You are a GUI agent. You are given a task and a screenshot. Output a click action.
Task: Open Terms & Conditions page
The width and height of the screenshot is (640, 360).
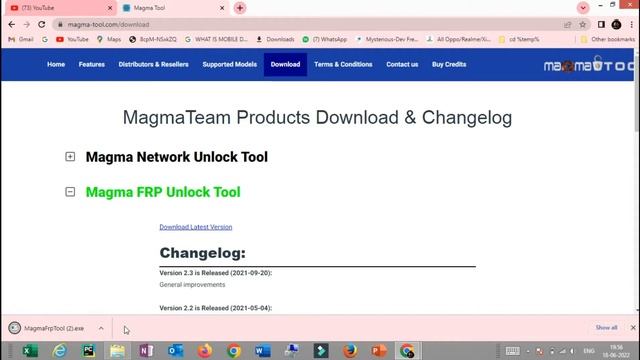click(343, 64)
